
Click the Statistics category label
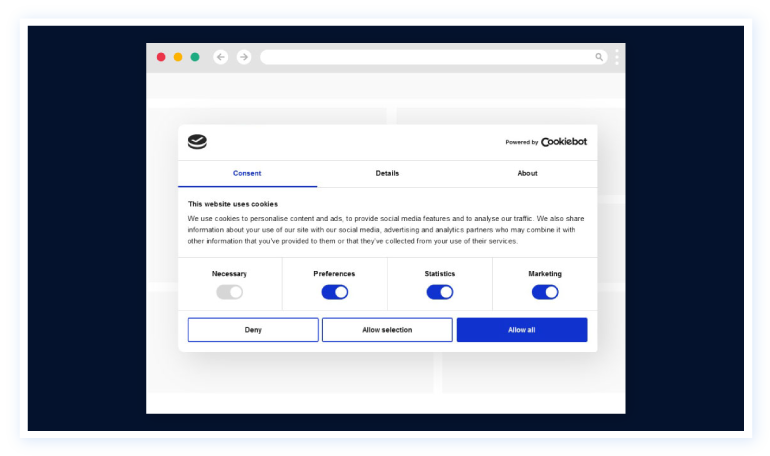tap(440, 273)
